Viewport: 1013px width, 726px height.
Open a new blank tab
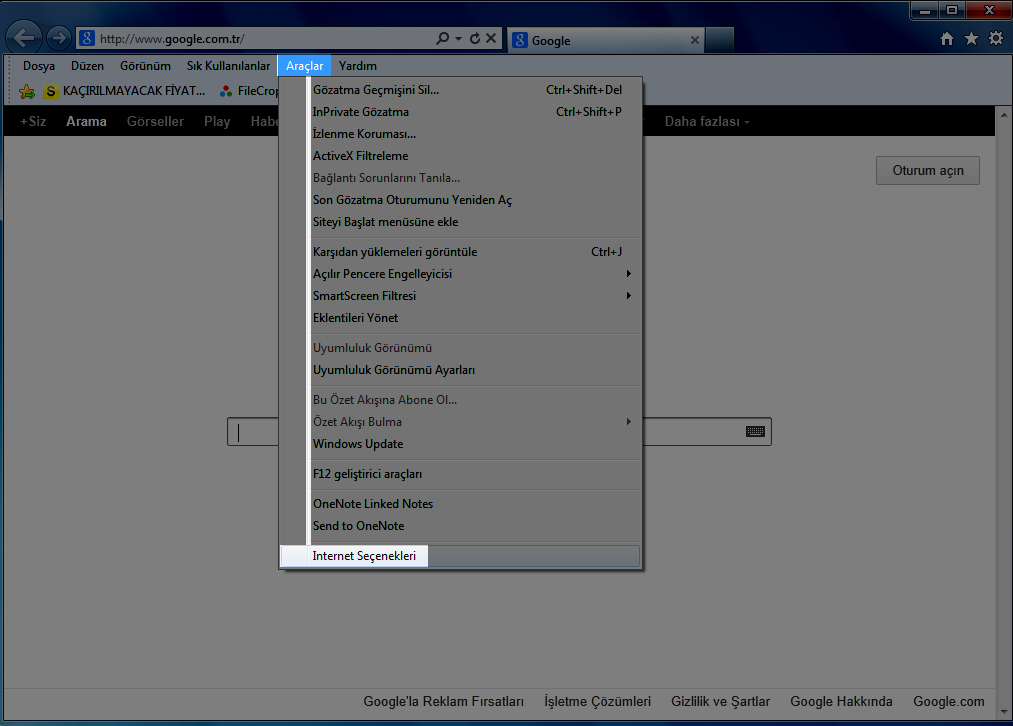tap(719, 40)
